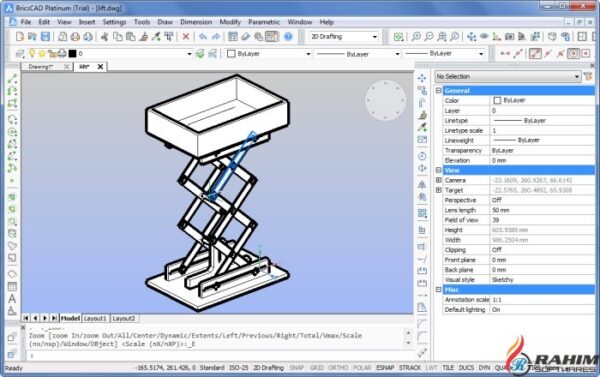Click the last-layout navigation arrow button

point(54,318)
